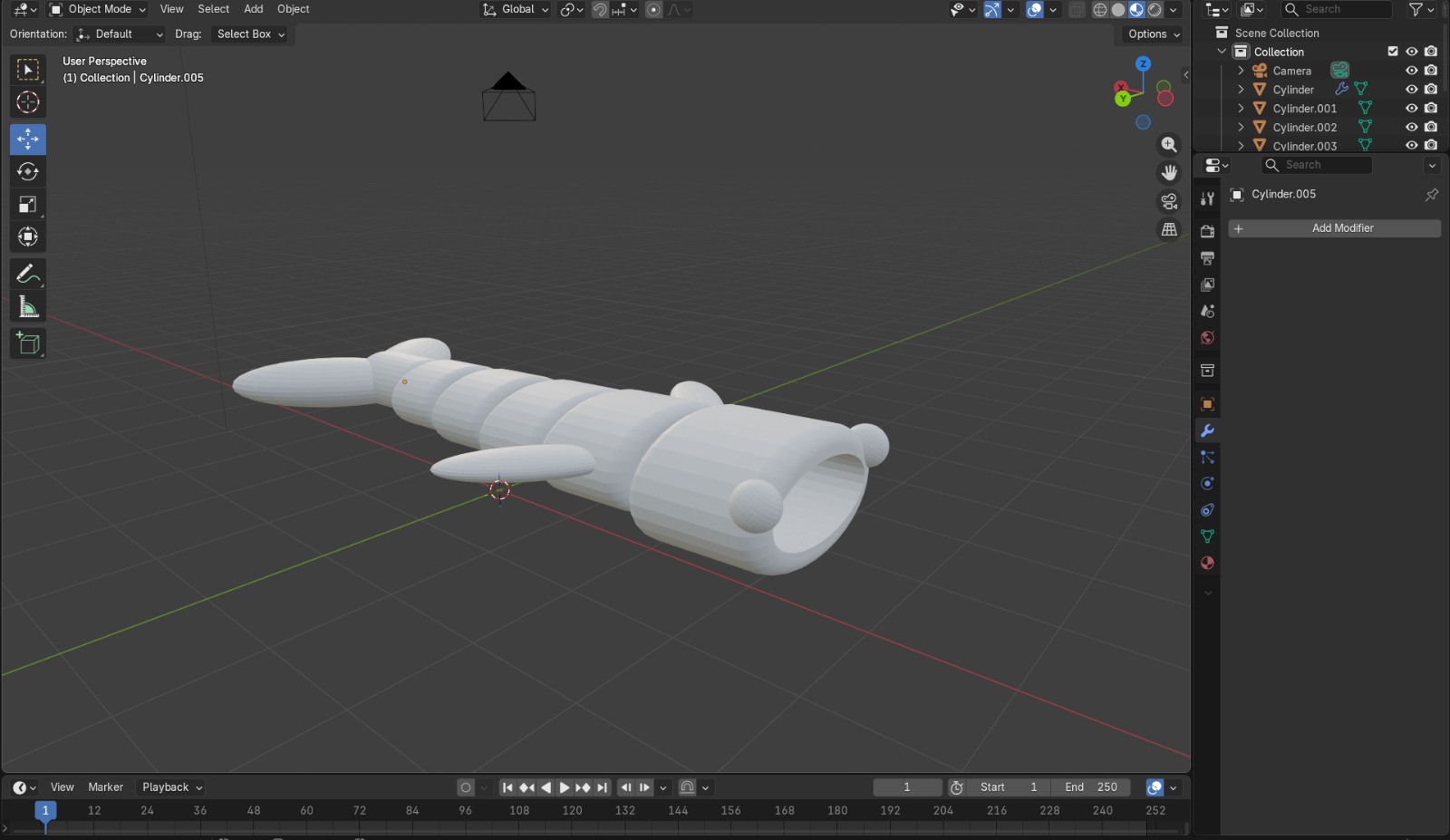The width and height of the screenshot is (1450, 840).
Task: Open the Physics properties tab
Action: [x=1207, y=484]
